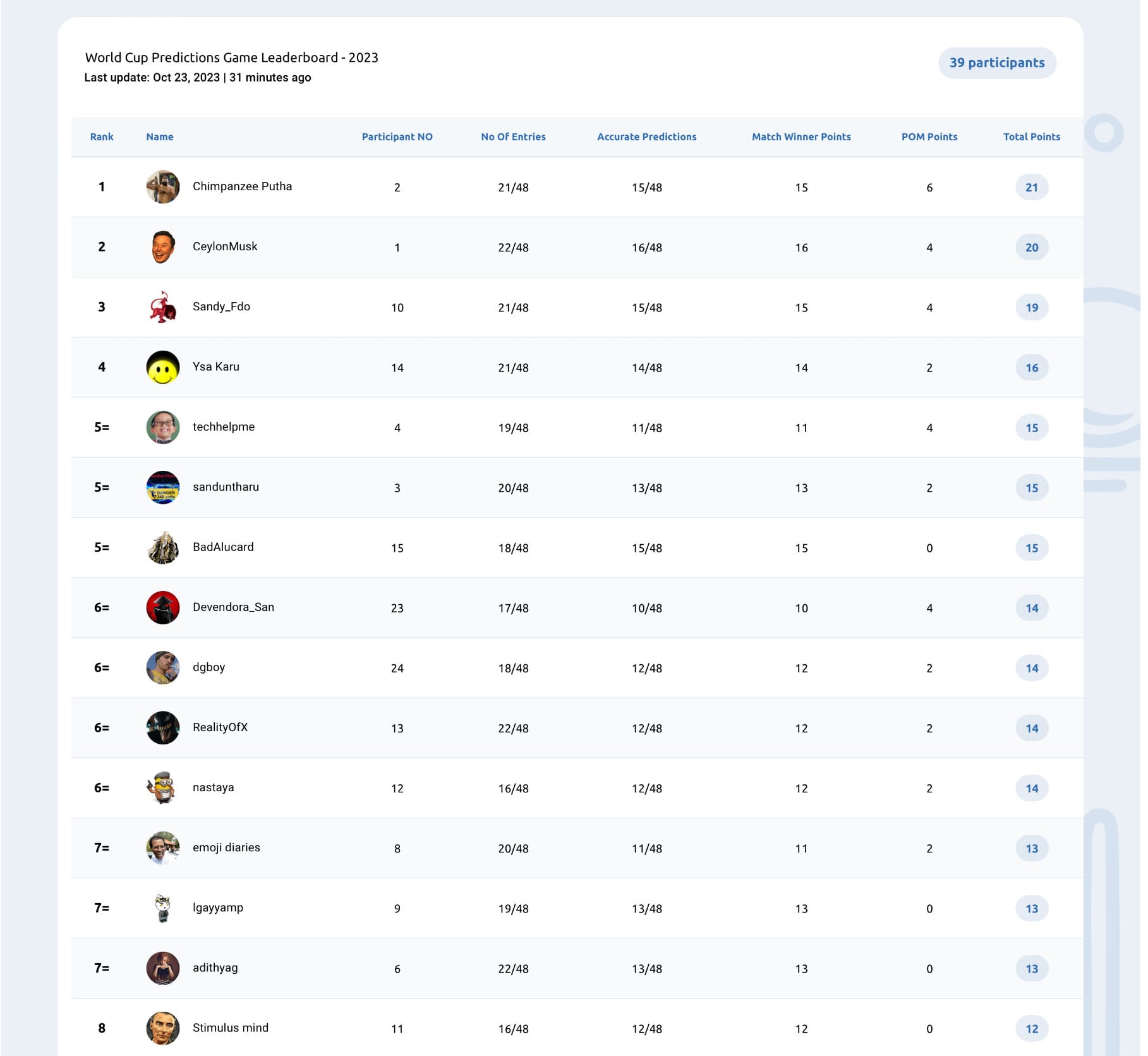Click the emoji diaries name link
1148x1056 pixels.
pos(226,847)
